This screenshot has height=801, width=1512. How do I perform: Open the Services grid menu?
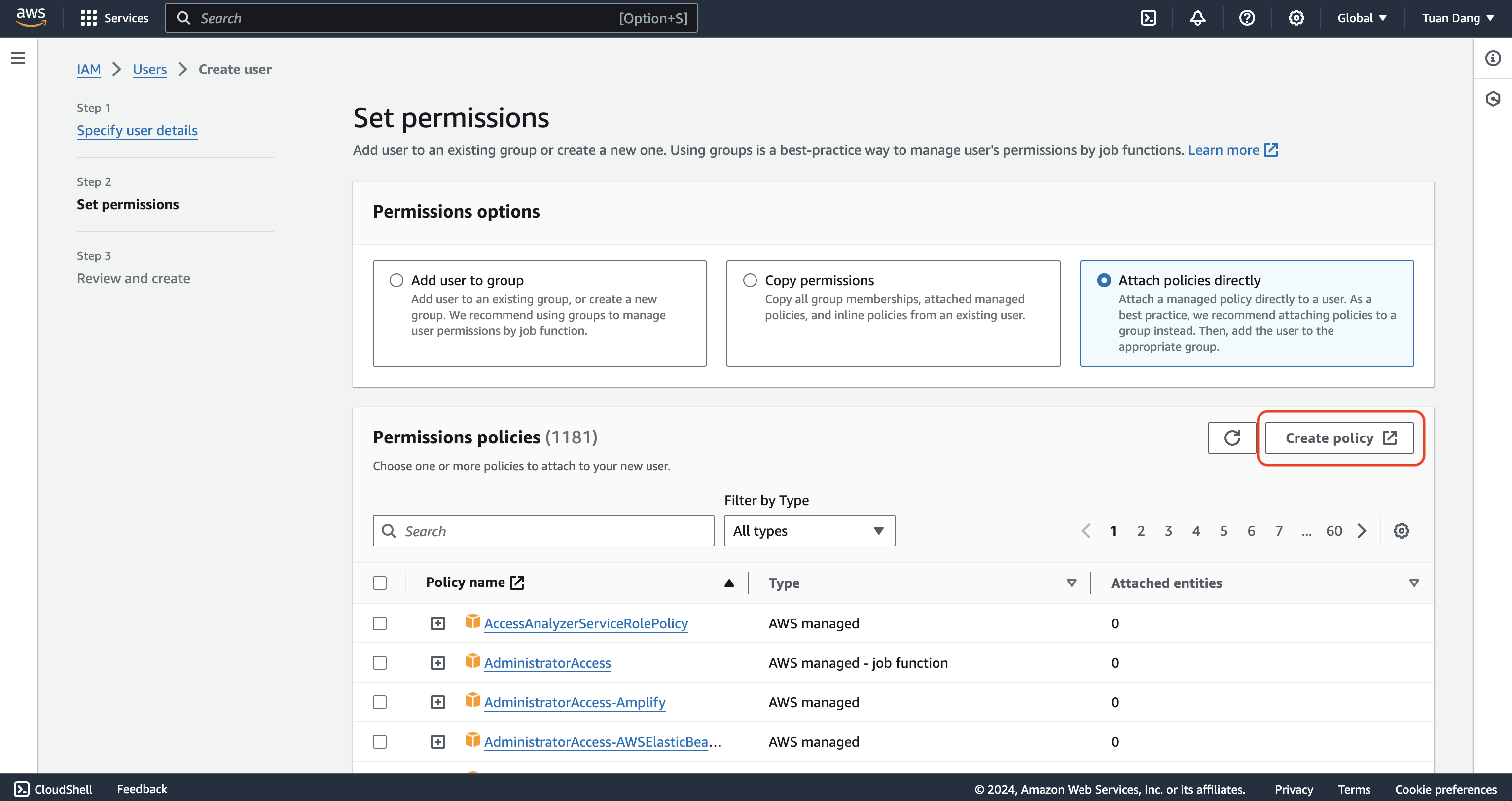[114, 18]
